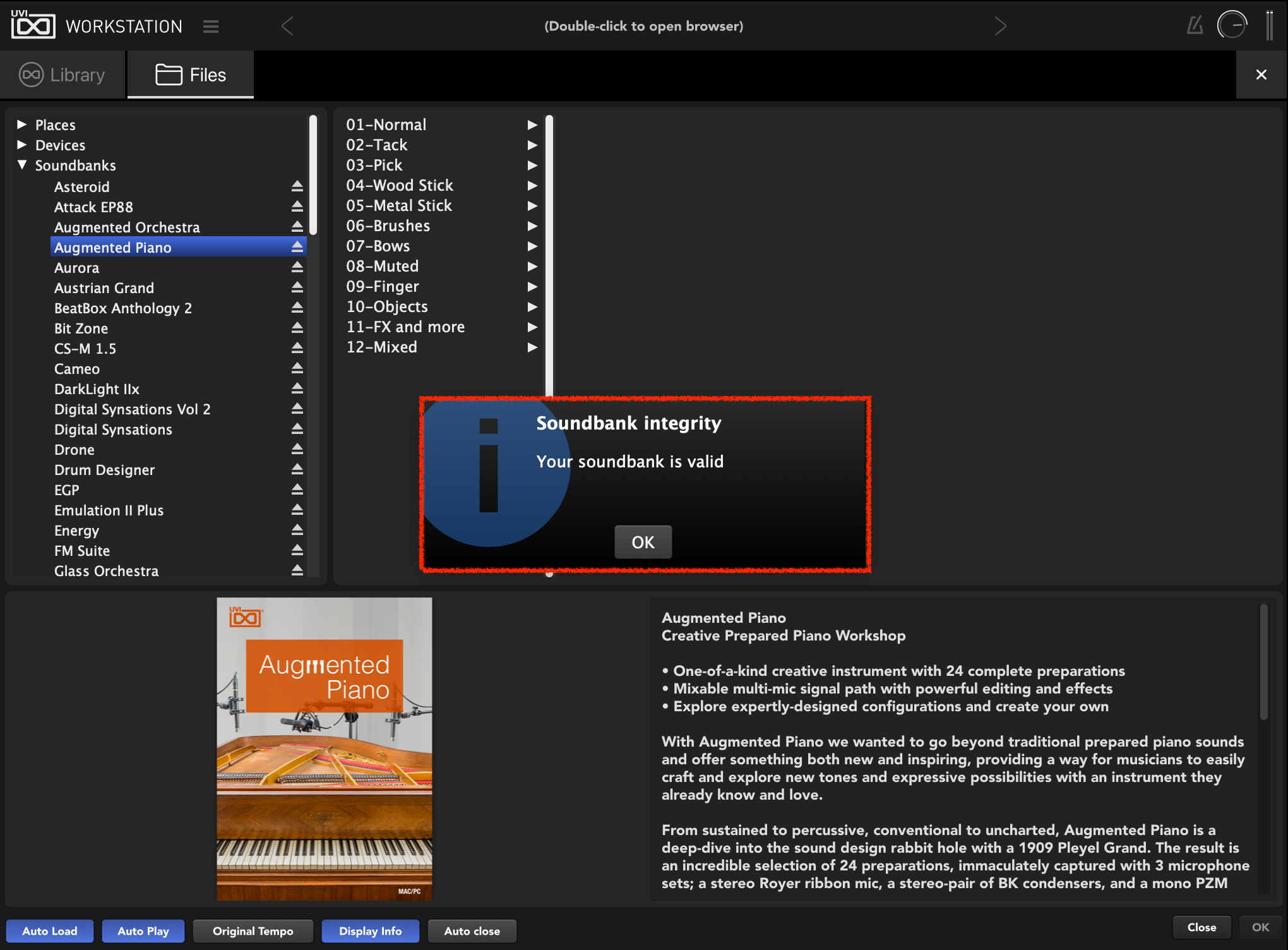Click the Close button at bottom right
Image resolution: width=1288 pixels, height=950 pixels.
(1202, 927)
